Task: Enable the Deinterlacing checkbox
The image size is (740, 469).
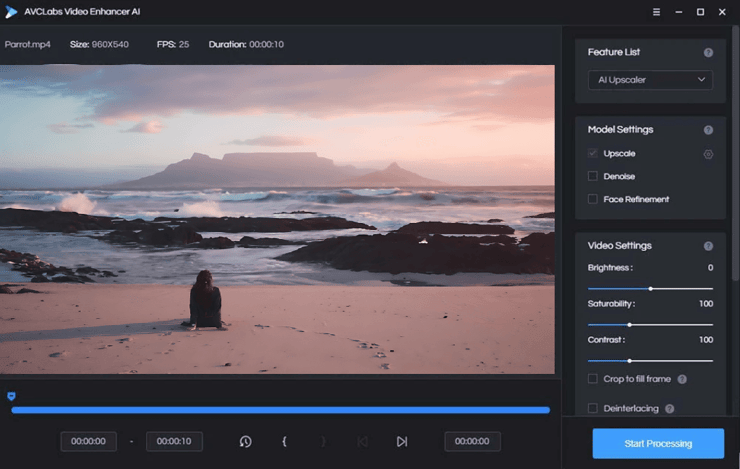Action: click(x=592, y=408)
